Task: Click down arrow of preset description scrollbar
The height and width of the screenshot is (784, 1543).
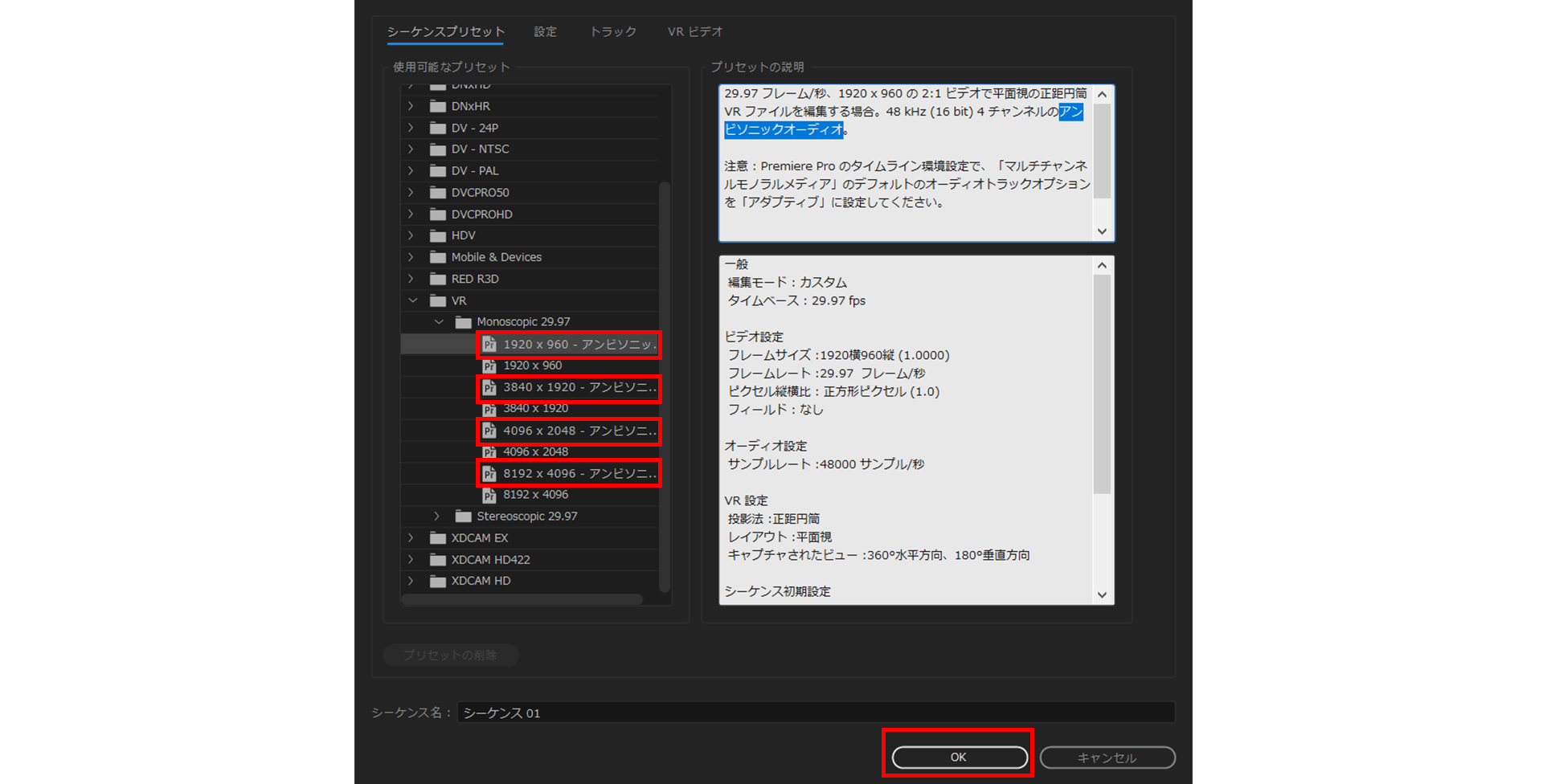Action: [x=1103, y=231]
